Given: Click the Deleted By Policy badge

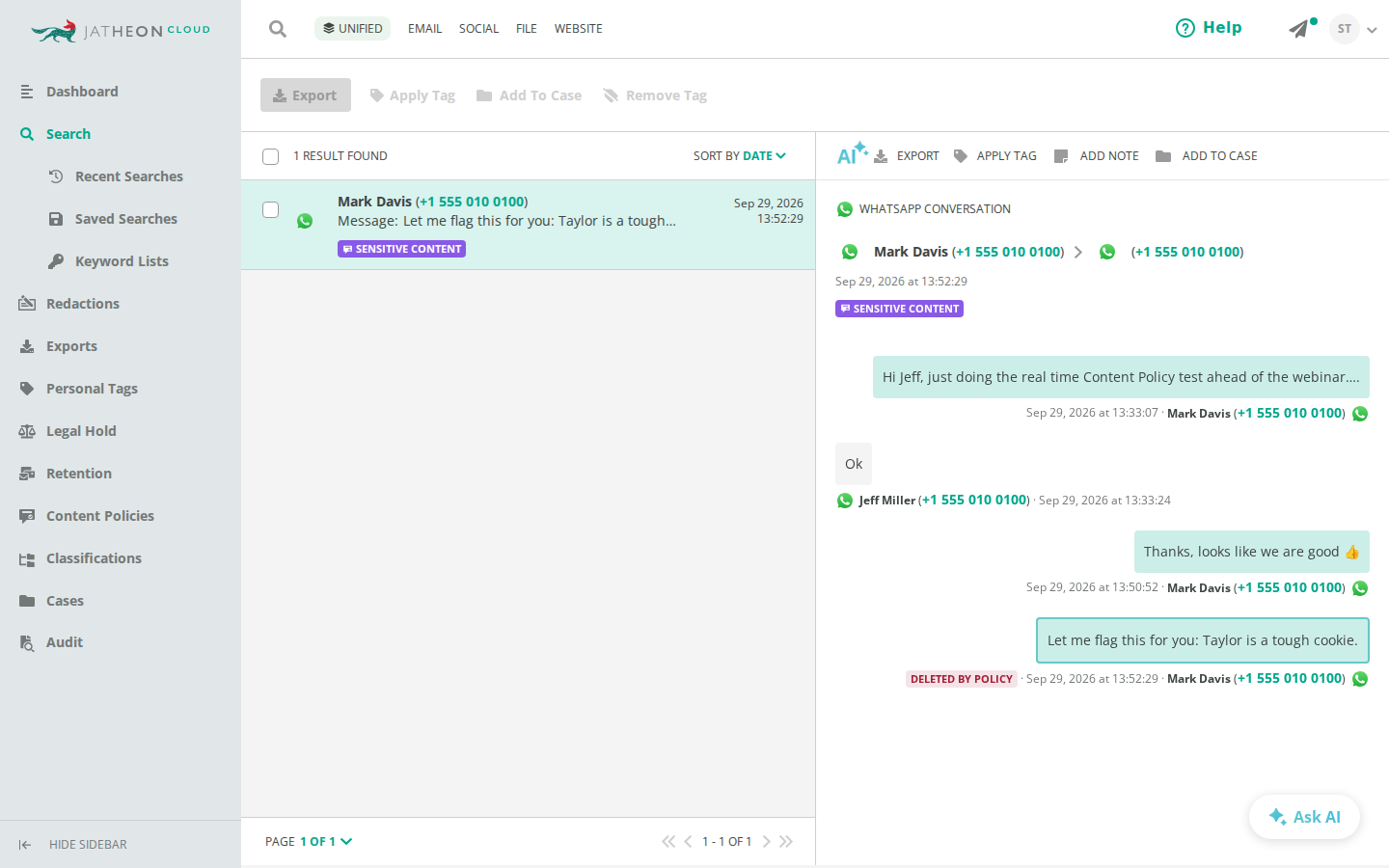Looking at the screenshot, I should (962, 679).
